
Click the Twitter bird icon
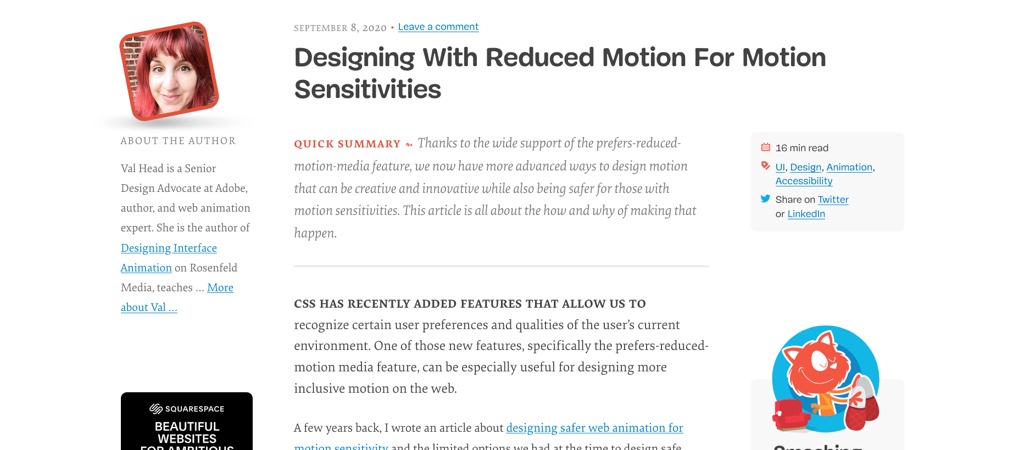tap(765, 199)
